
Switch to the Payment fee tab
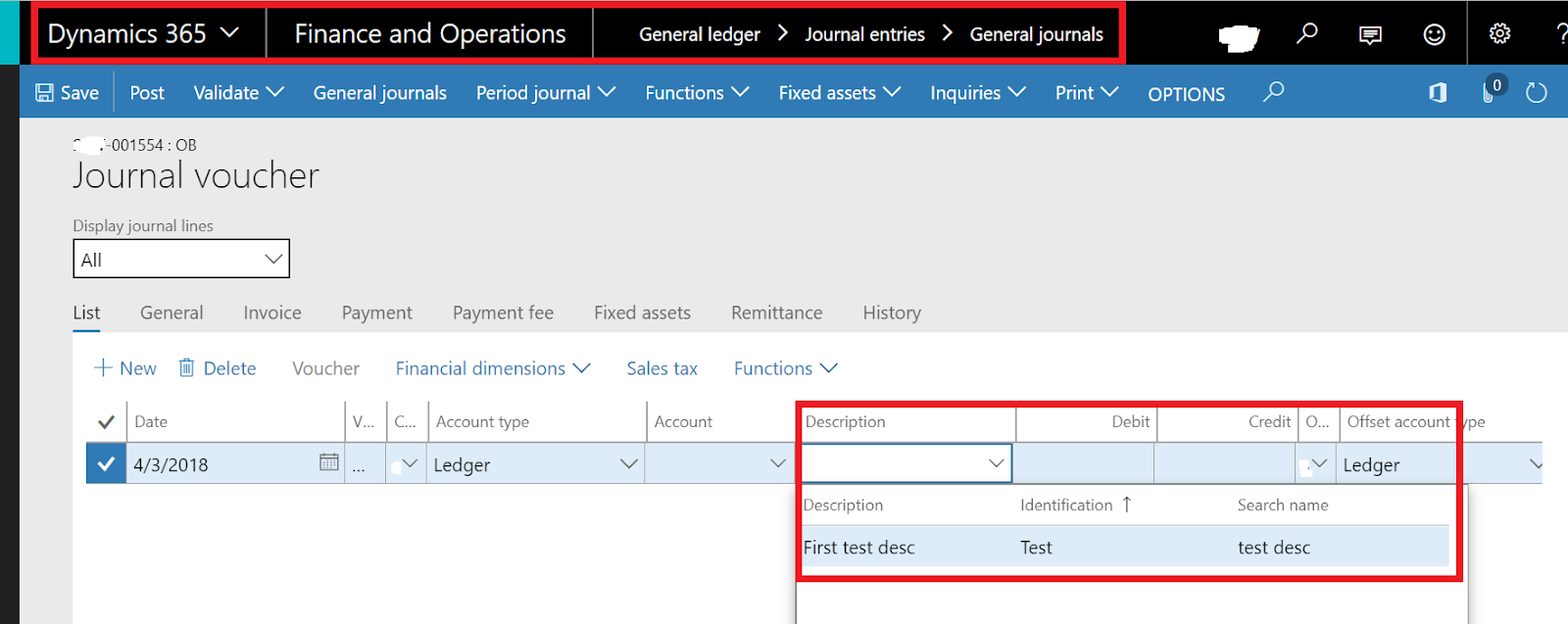503,312
